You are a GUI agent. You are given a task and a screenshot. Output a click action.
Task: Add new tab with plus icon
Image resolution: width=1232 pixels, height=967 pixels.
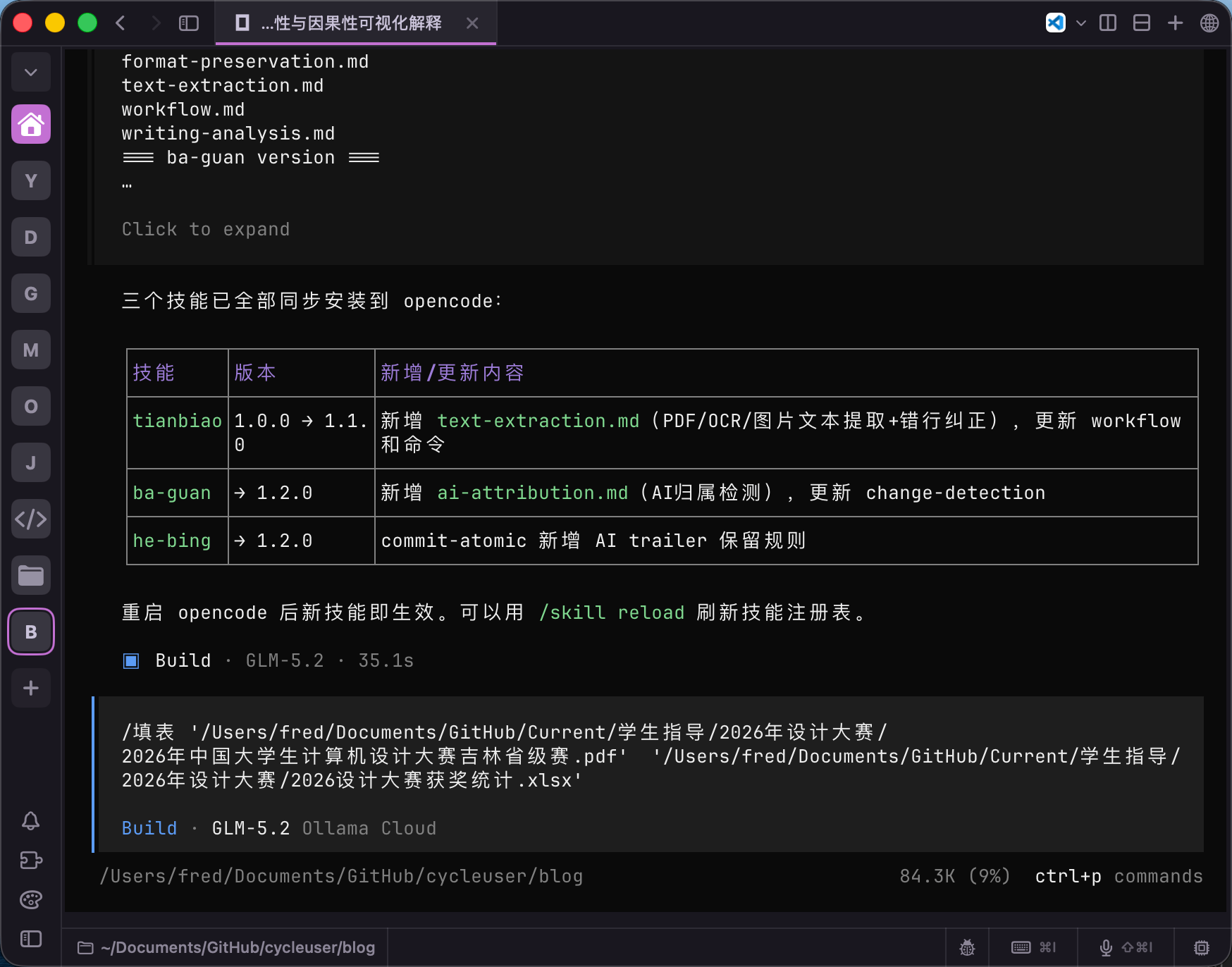[x=1176, y=23]
